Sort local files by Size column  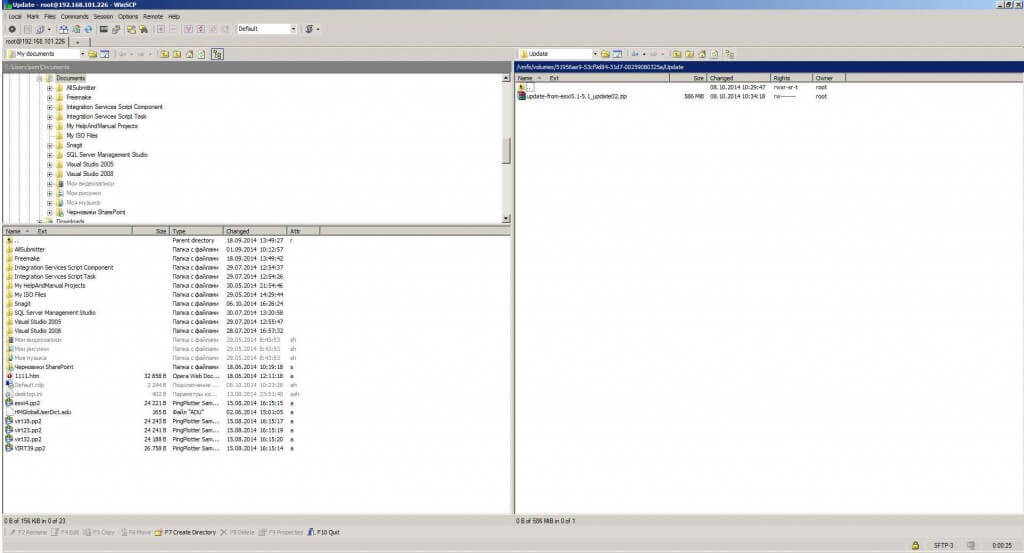(151, 231)
